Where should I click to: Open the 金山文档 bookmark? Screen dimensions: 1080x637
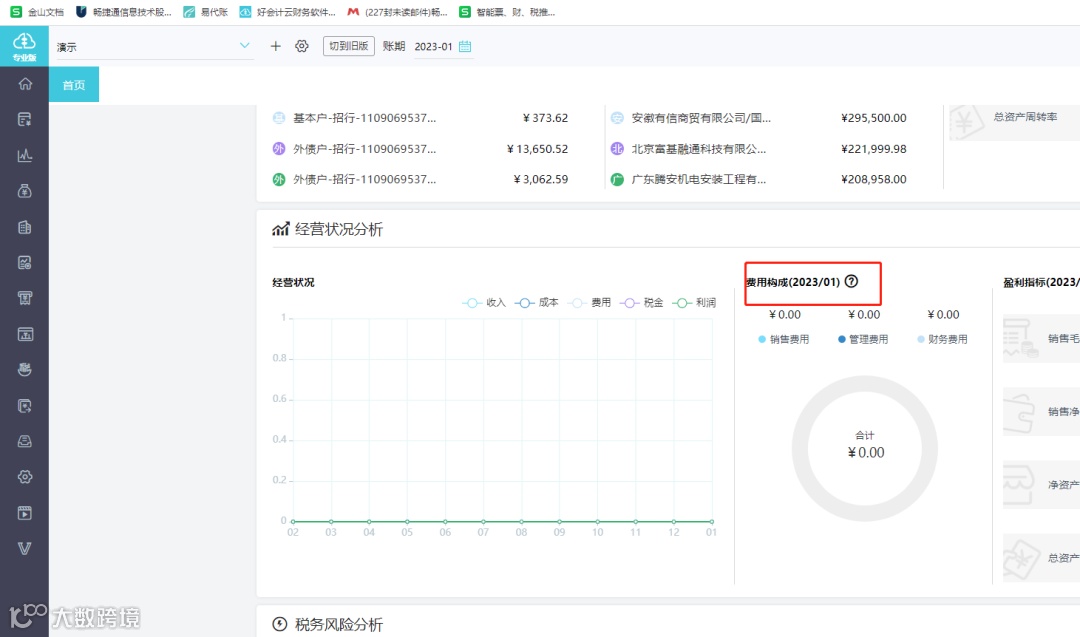click(37, 12)
